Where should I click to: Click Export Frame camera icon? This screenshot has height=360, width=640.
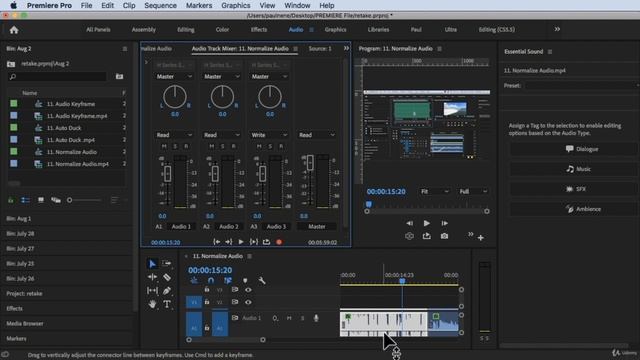(444, 236)
